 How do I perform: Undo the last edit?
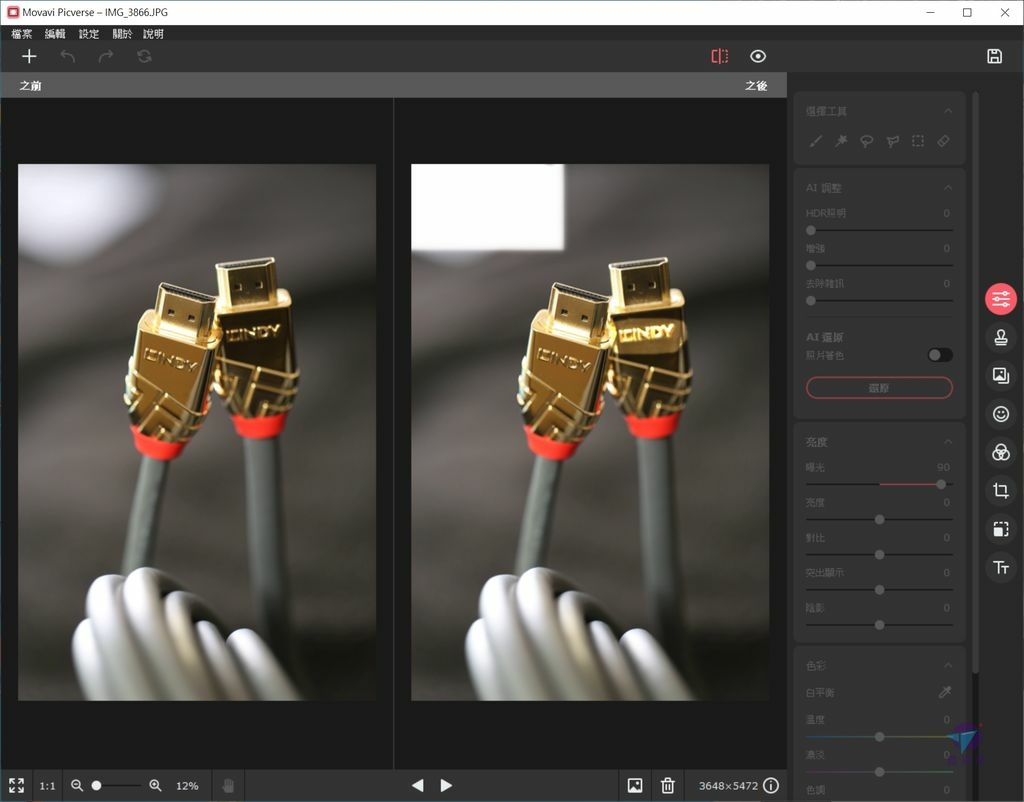point(68,56)
